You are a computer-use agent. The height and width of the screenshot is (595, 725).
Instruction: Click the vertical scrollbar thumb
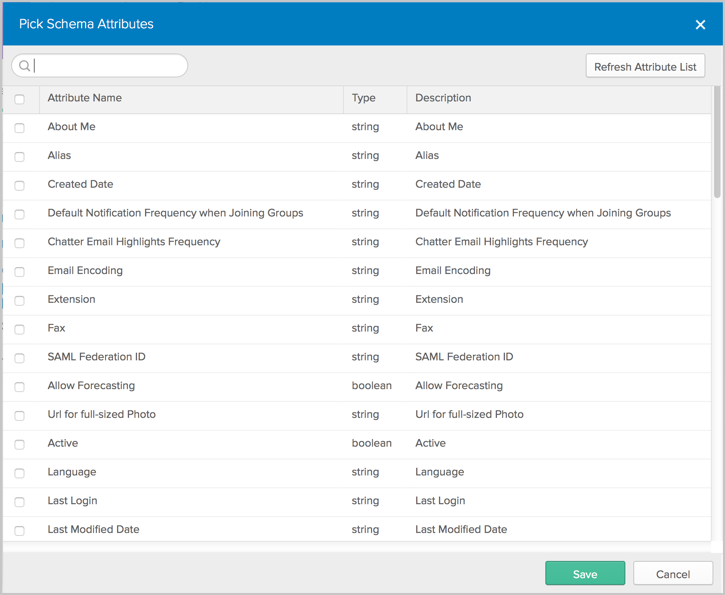pyautogui.click(x=716, y=142)
